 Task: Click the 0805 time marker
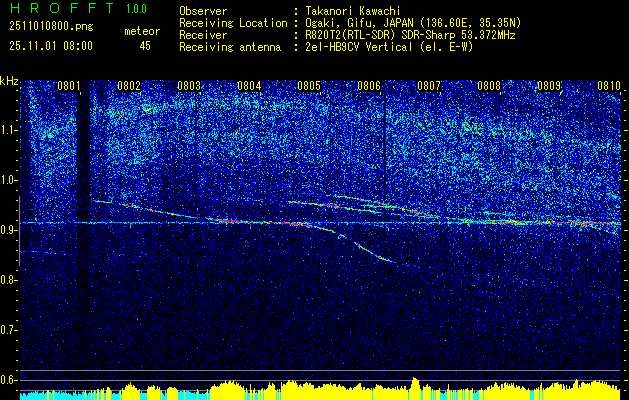click(x=309, y=86)
